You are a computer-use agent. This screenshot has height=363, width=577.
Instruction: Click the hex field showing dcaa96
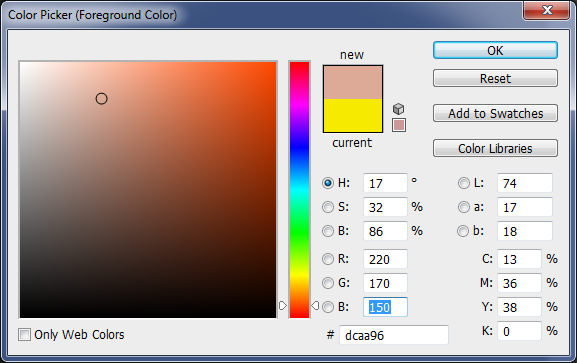(x=394, y=335)
